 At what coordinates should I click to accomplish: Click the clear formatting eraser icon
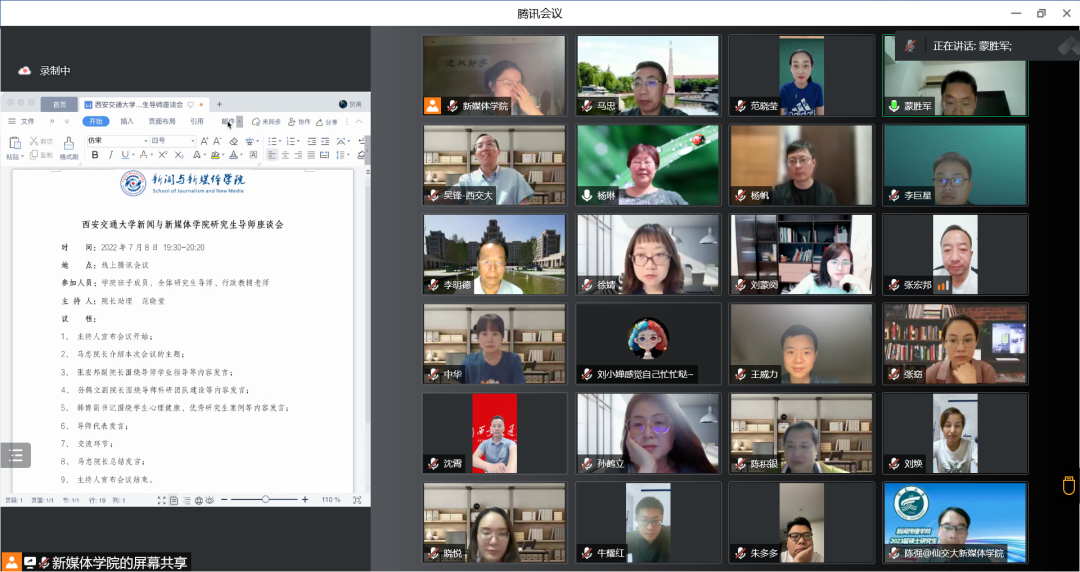point(234,141)
